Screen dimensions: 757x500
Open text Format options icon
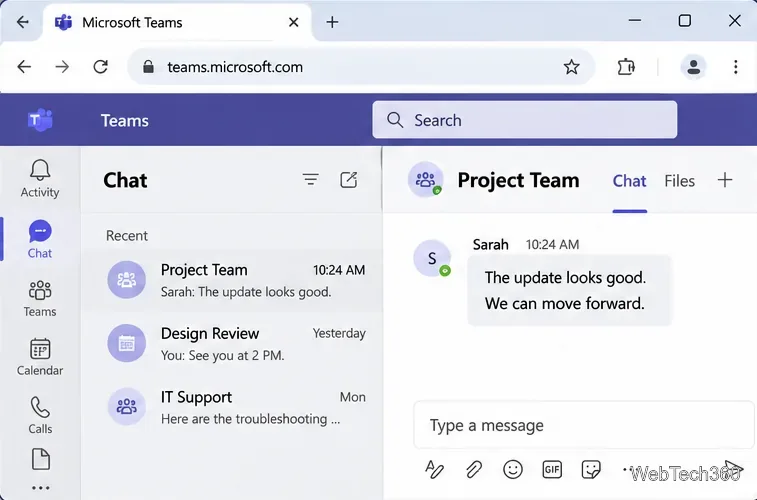[434, 469]
